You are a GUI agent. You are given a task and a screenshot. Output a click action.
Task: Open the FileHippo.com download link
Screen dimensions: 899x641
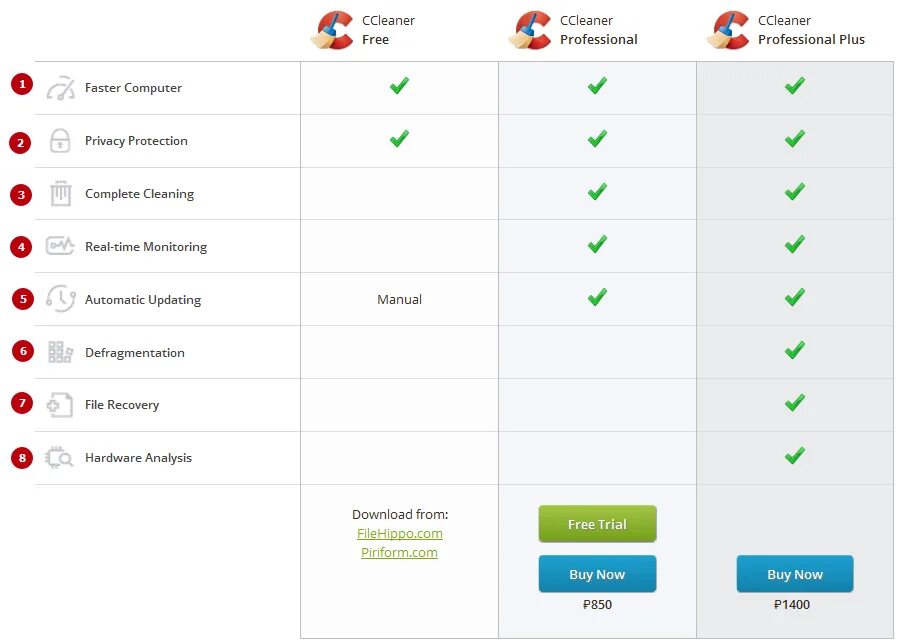click(x=400, y=534)
